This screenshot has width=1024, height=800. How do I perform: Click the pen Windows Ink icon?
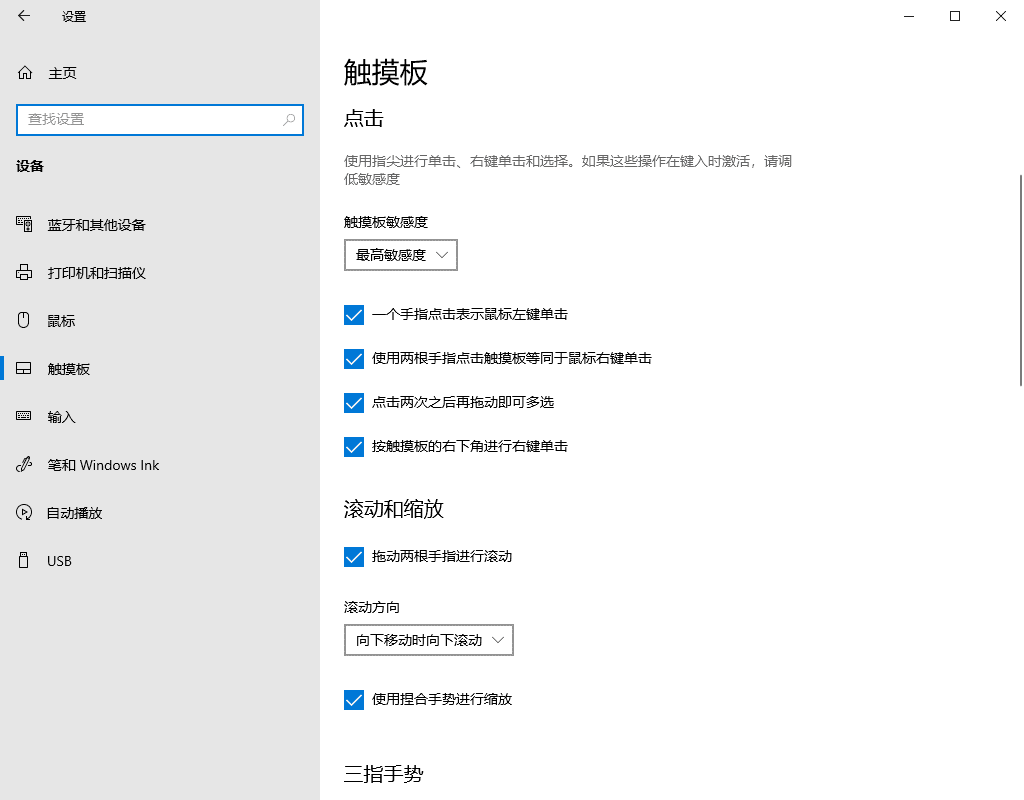24,464
